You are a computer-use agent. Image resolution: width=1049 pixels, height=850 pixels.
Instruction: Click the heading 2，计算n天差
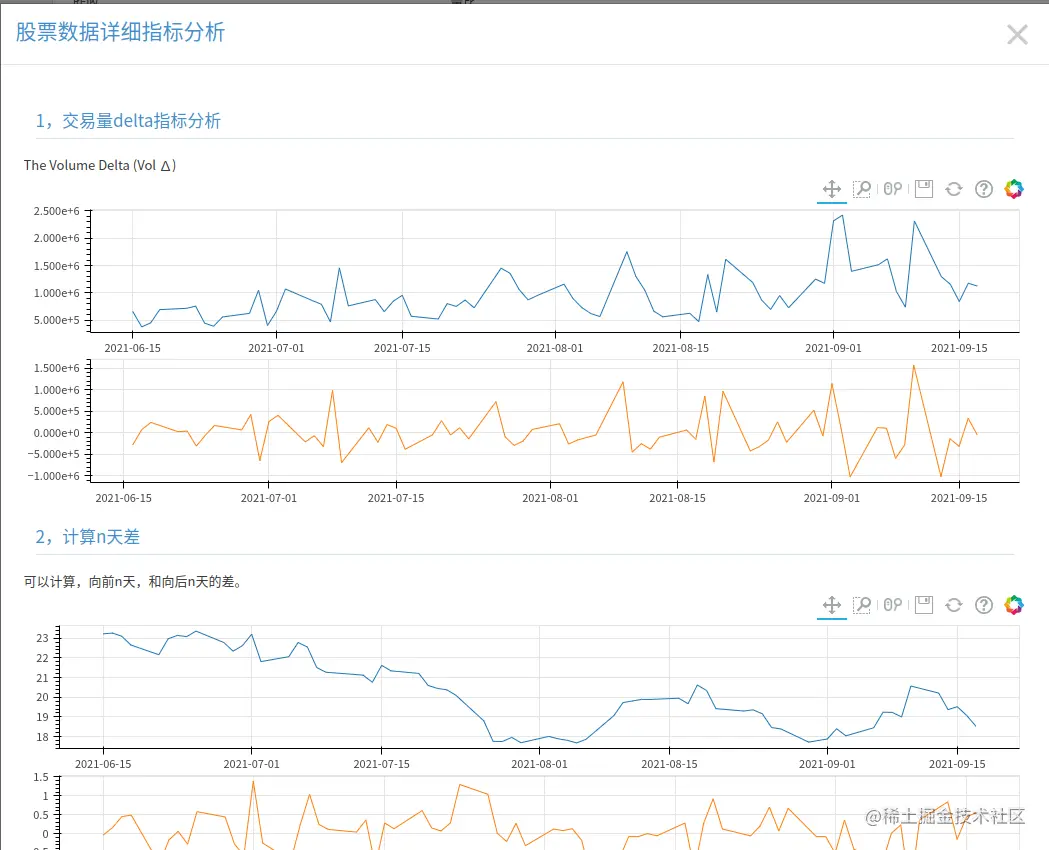tap(88, 537)
